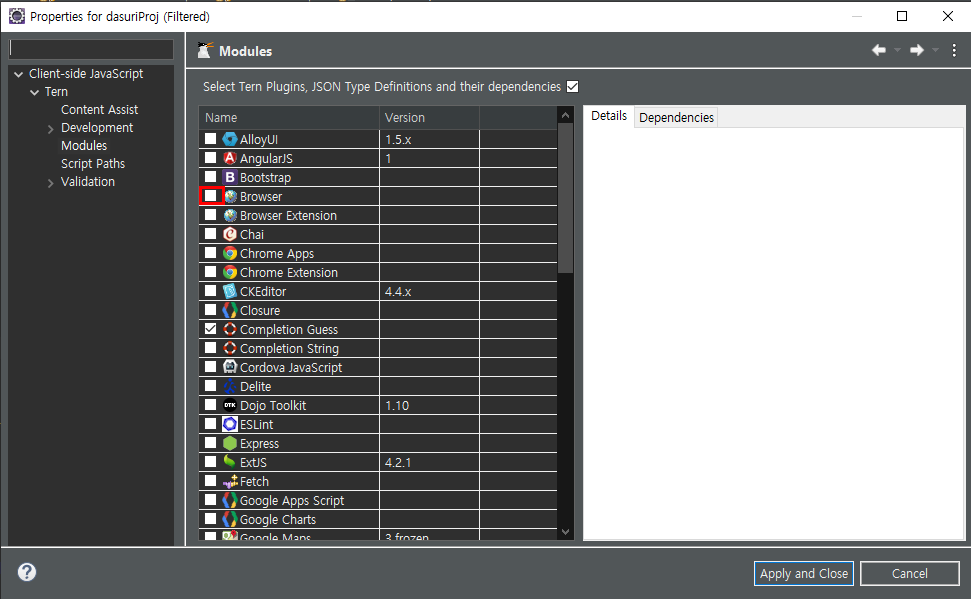The height and width of the screenshot is (599, 971).
Task: Click the Apply and Close button
Action: [804, 574]
